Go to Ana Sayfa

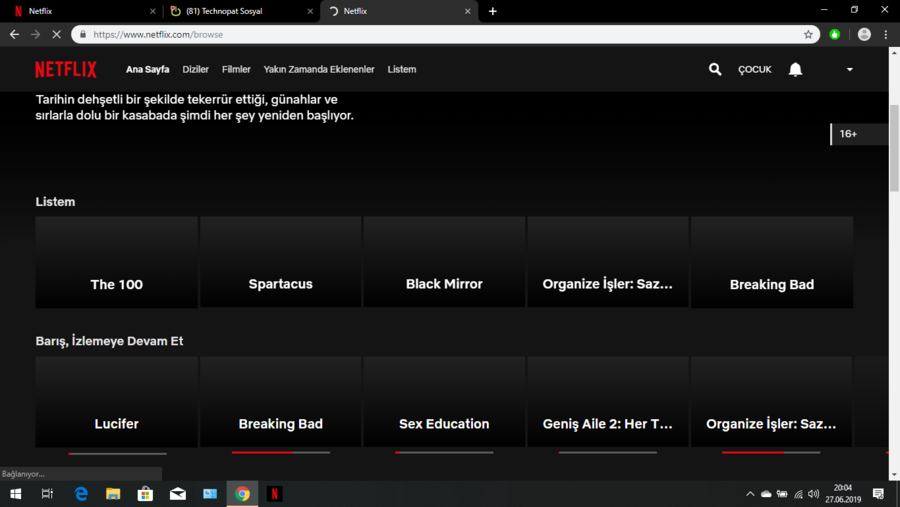click(x=148, y=69)
